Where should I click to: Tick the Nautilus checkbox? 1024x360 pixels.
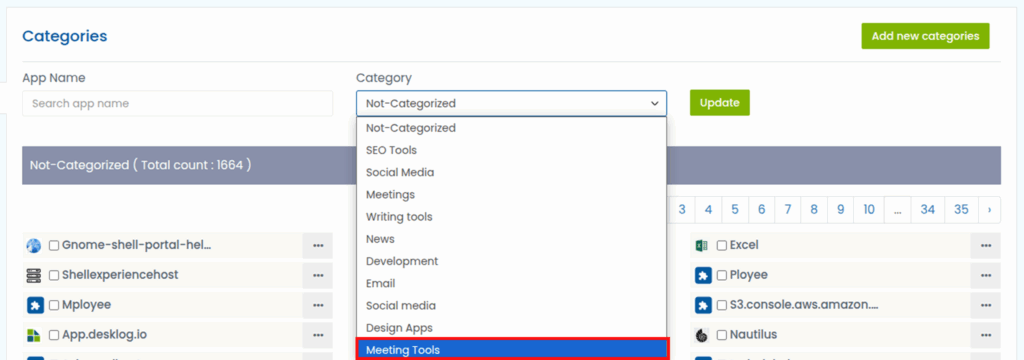click(x=722, y=335)
